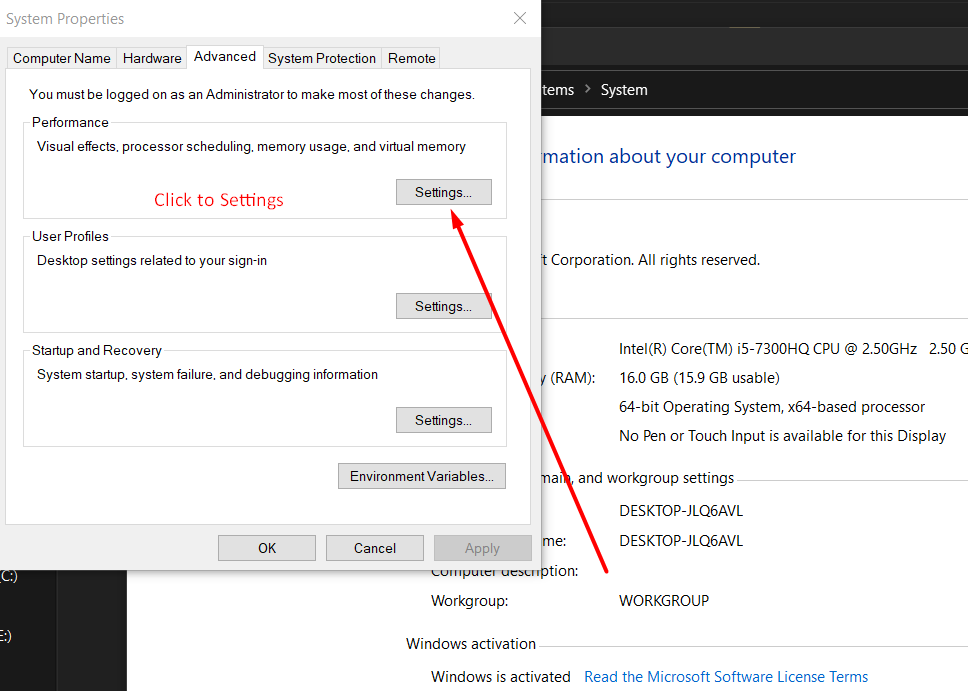This screenshot has height=691, width=968.
Task: Click Cancel in System Properties
Action: pos(375,548)
